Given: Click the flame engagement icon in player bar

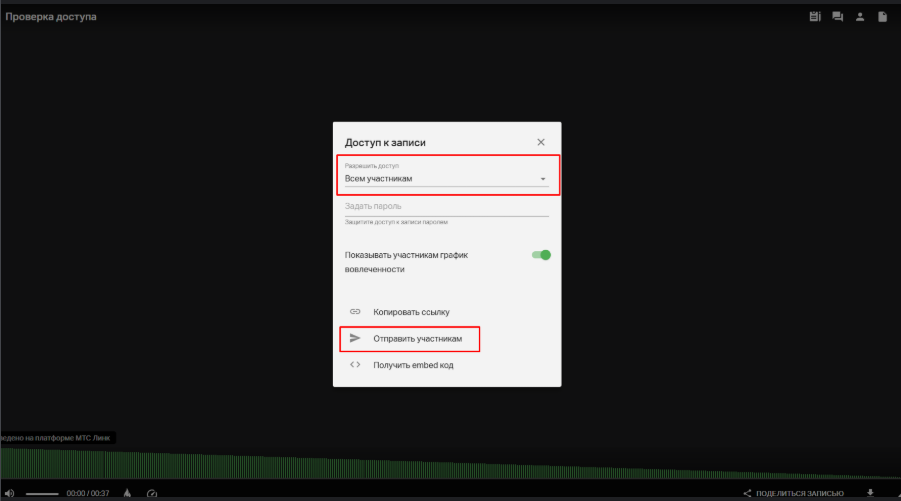Looking at the screenshot, I should pos(127,493).
